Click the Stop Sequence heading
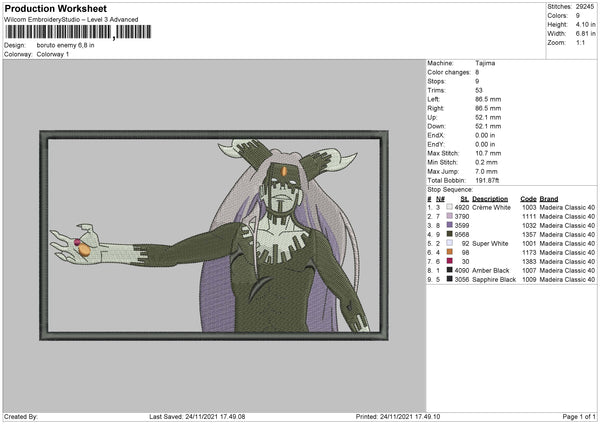 pyautogui.click(x=450, y=189)
